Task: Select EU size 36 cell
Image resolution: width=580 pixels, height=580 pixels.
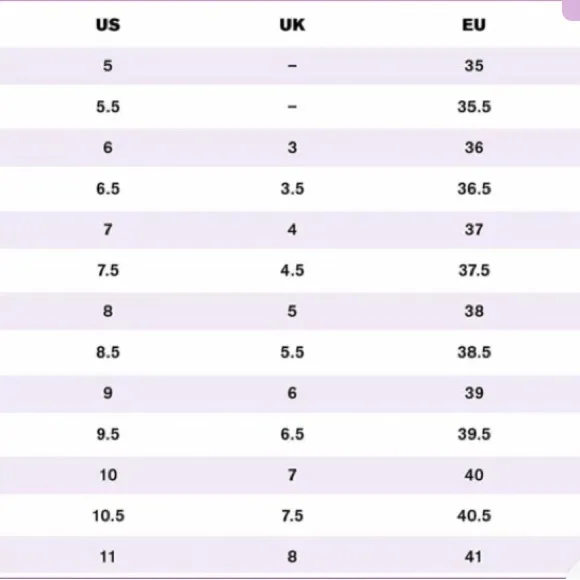Action: 474,148
